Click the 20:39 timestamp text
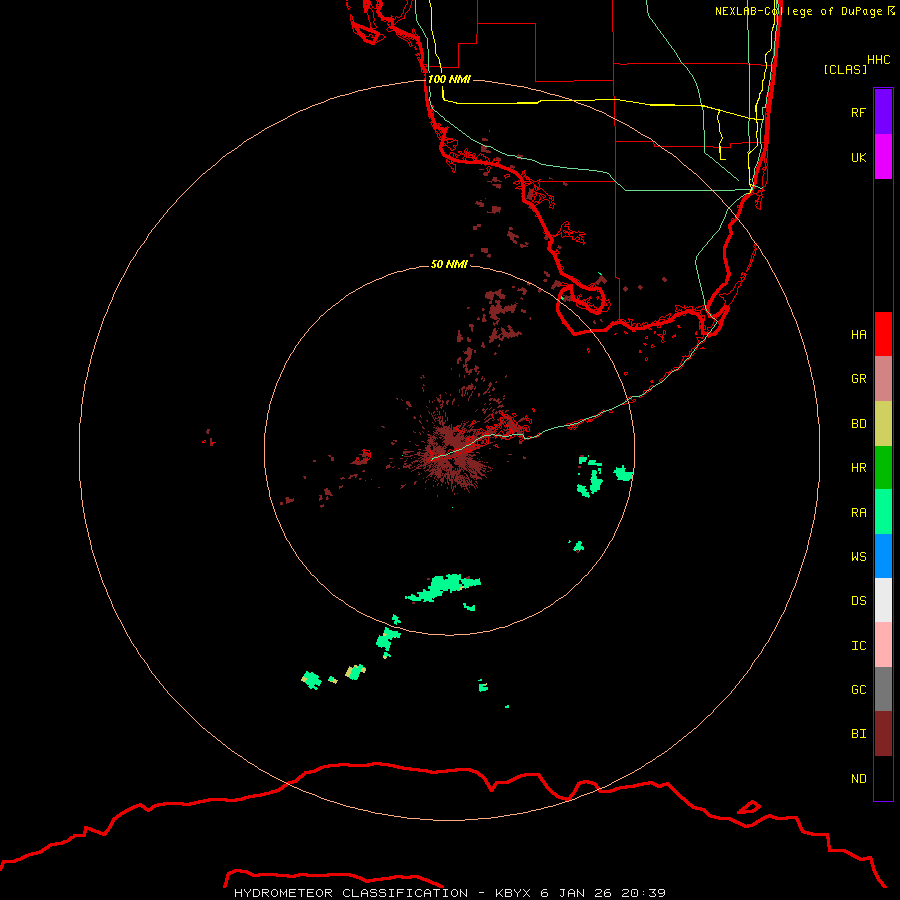The image size is (900, 900). 645,893
